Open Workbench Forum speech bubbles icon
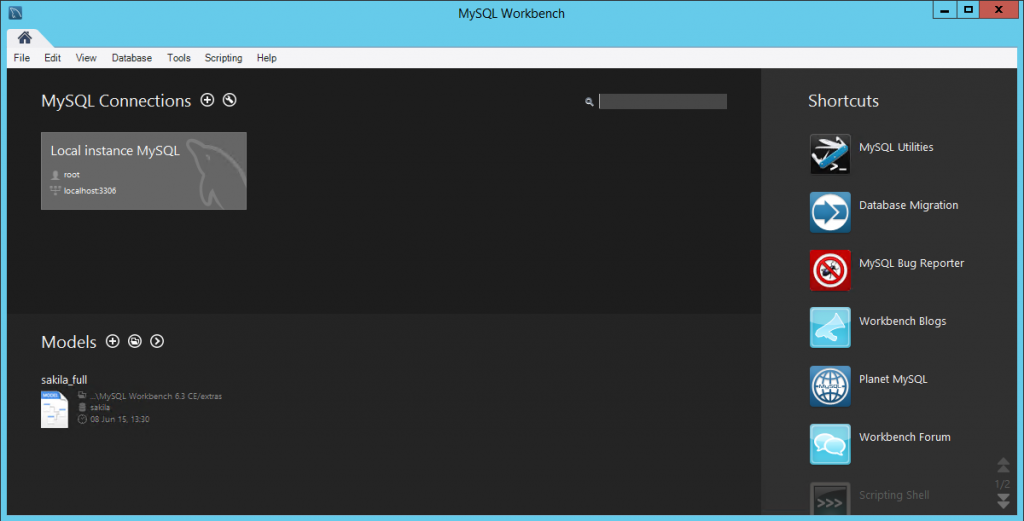This screenshot has width=1024, height=521. click(830, 444)
